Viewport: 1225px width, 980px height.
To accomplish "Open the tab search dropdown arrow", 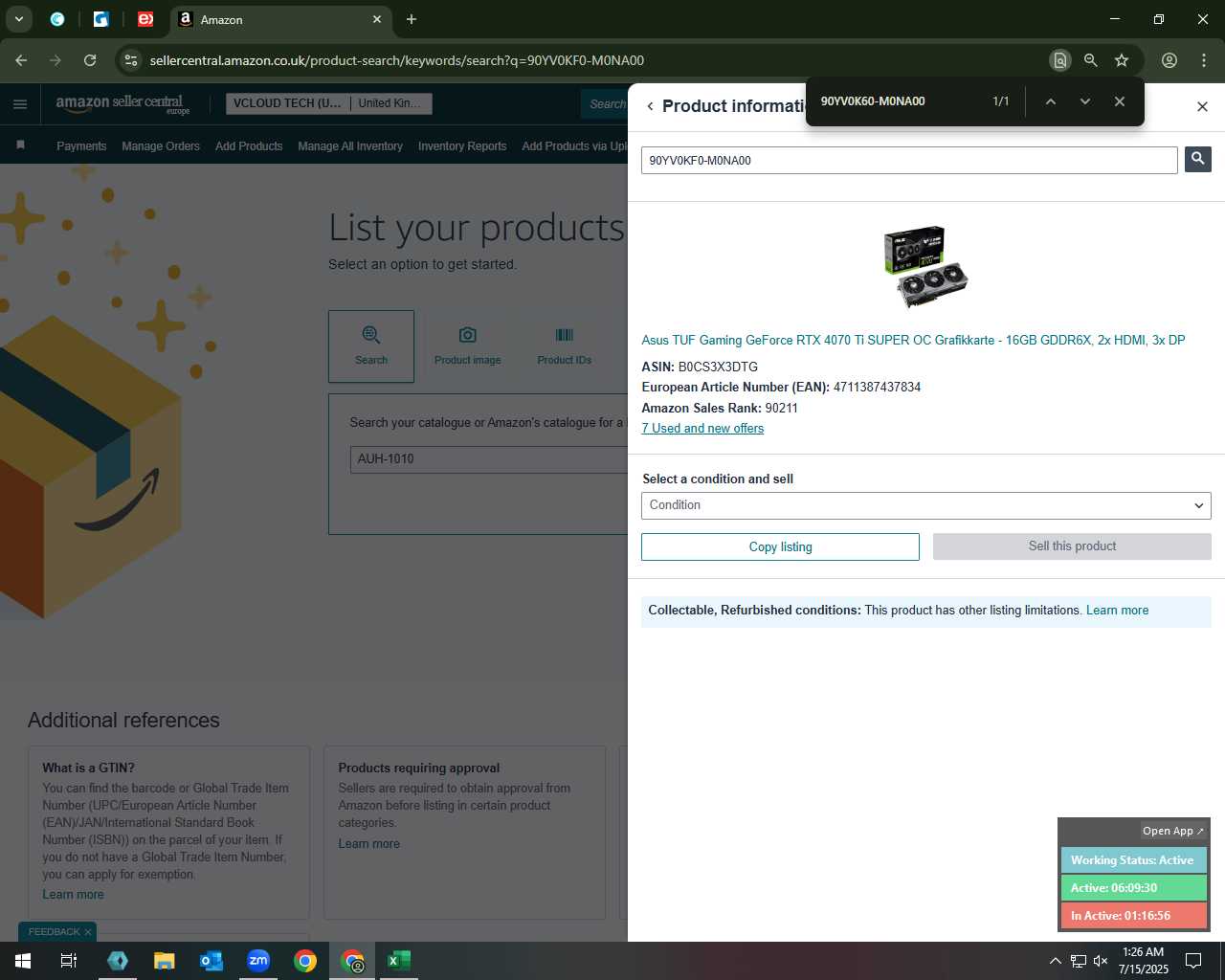I will (x=18, y=19).
